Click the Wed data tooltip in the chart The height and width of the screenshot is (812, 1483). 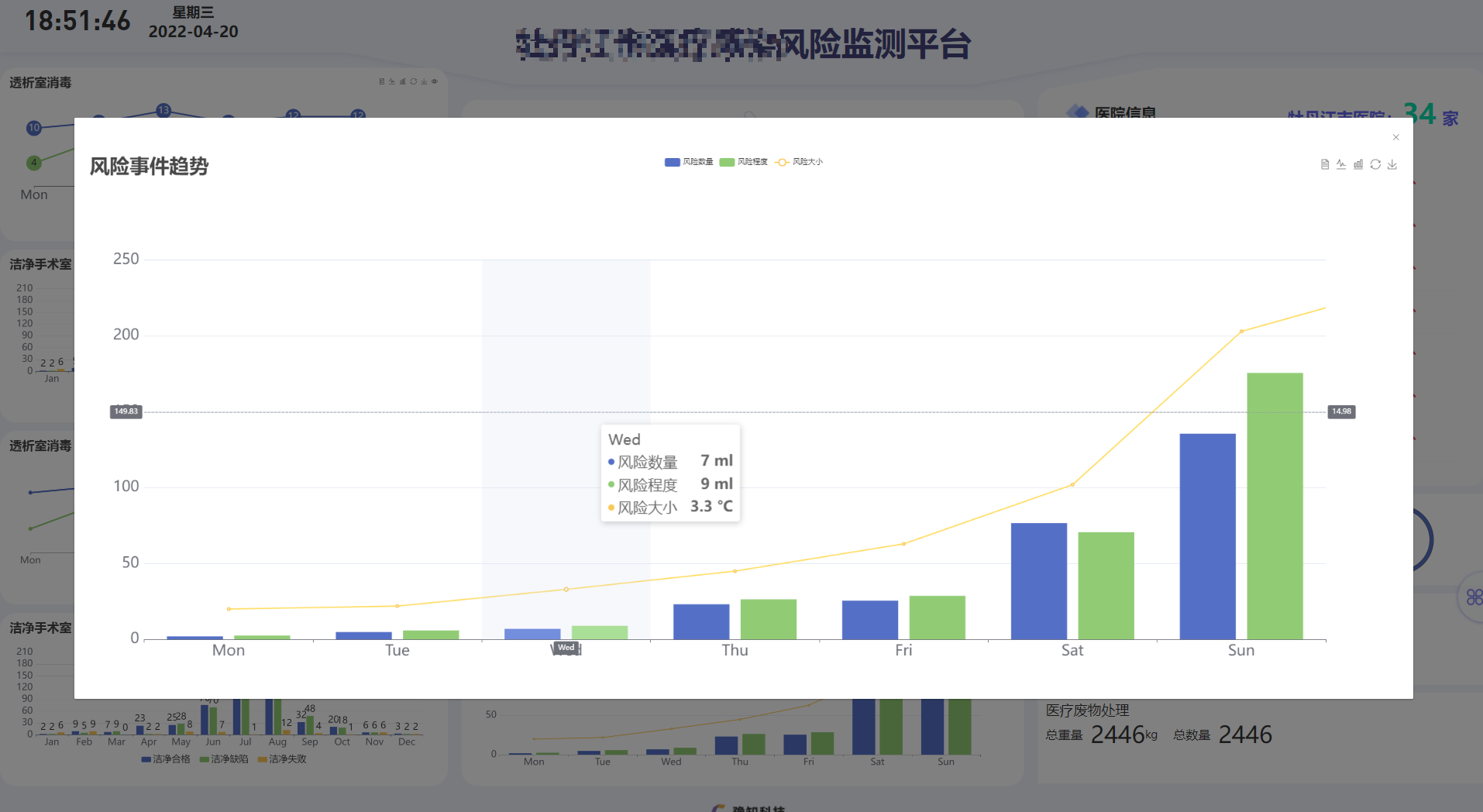670,473
